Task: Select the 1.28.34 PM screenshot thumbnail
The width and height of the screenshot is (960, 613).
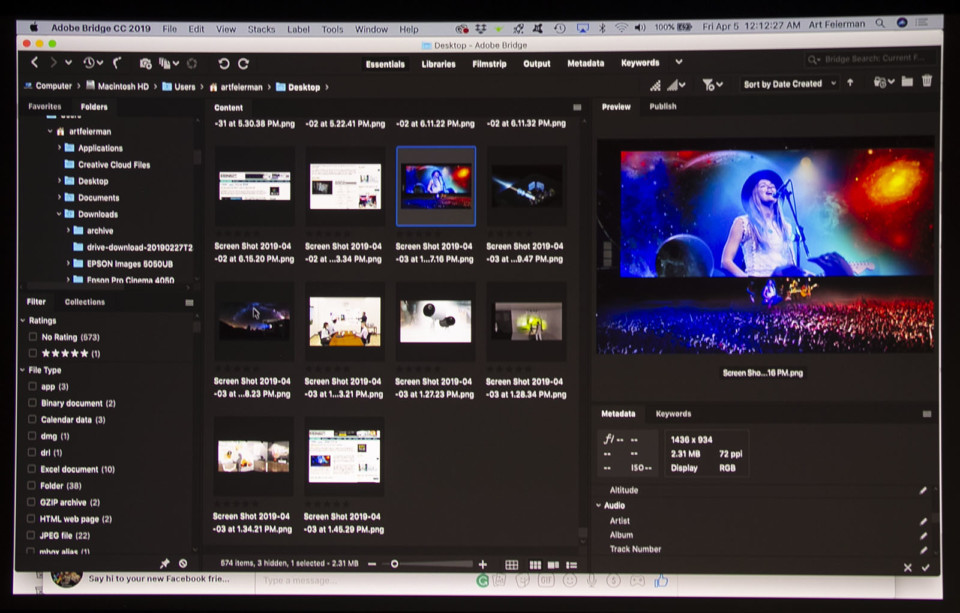Action: pyautogui.click(x=527, y=322)
